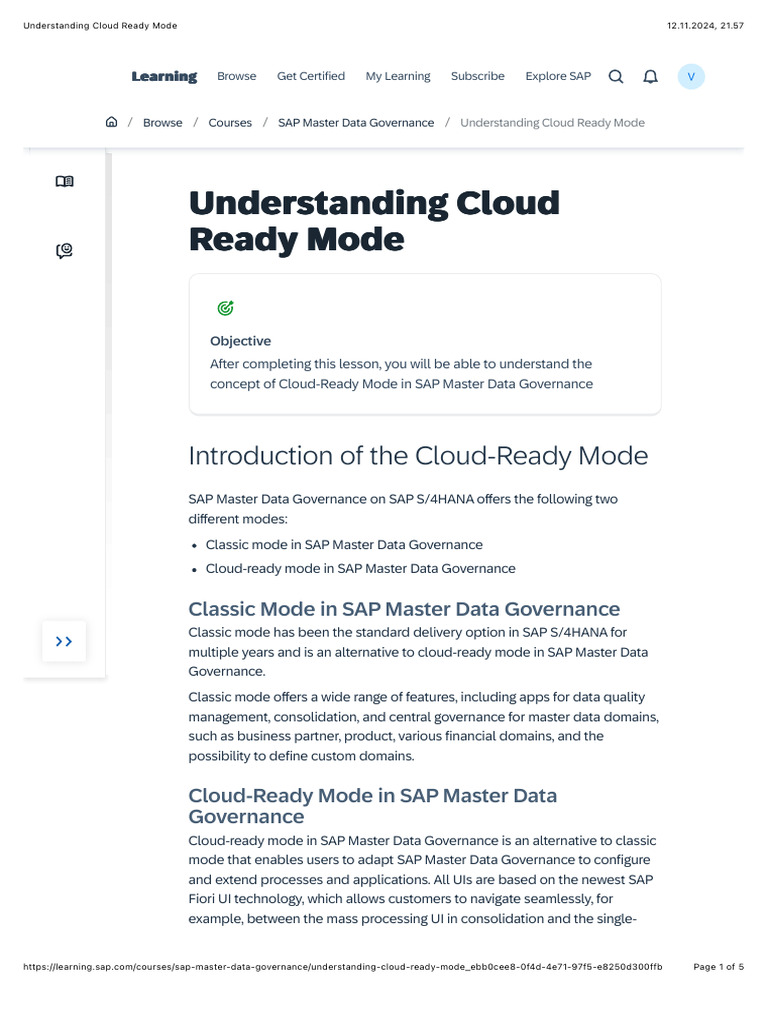Open Get Certified in navigation

[x=311, y=76]
